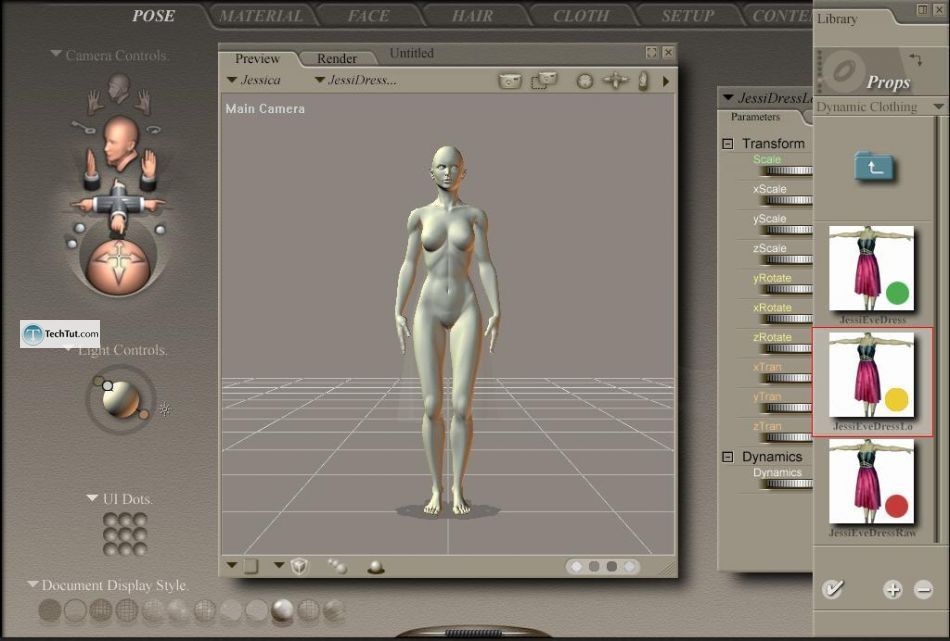The width and height of the screenshot is (950, 641).
Task: Click the area render icon
Action: click(543, 81)
